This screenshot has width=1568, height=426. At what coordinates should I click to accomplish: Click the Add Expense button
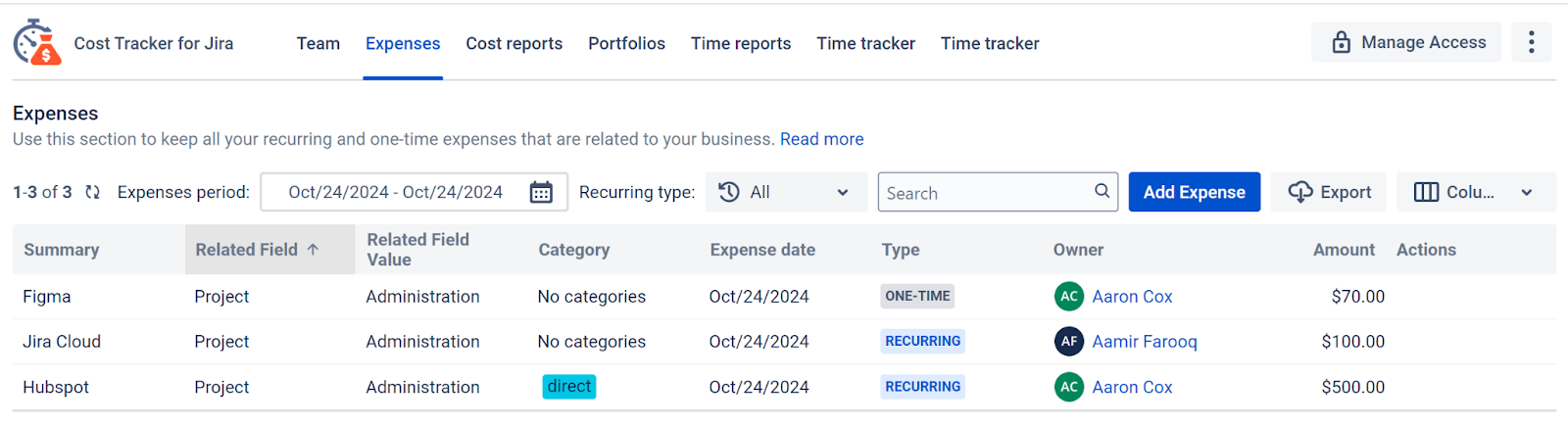point(1195,192)
